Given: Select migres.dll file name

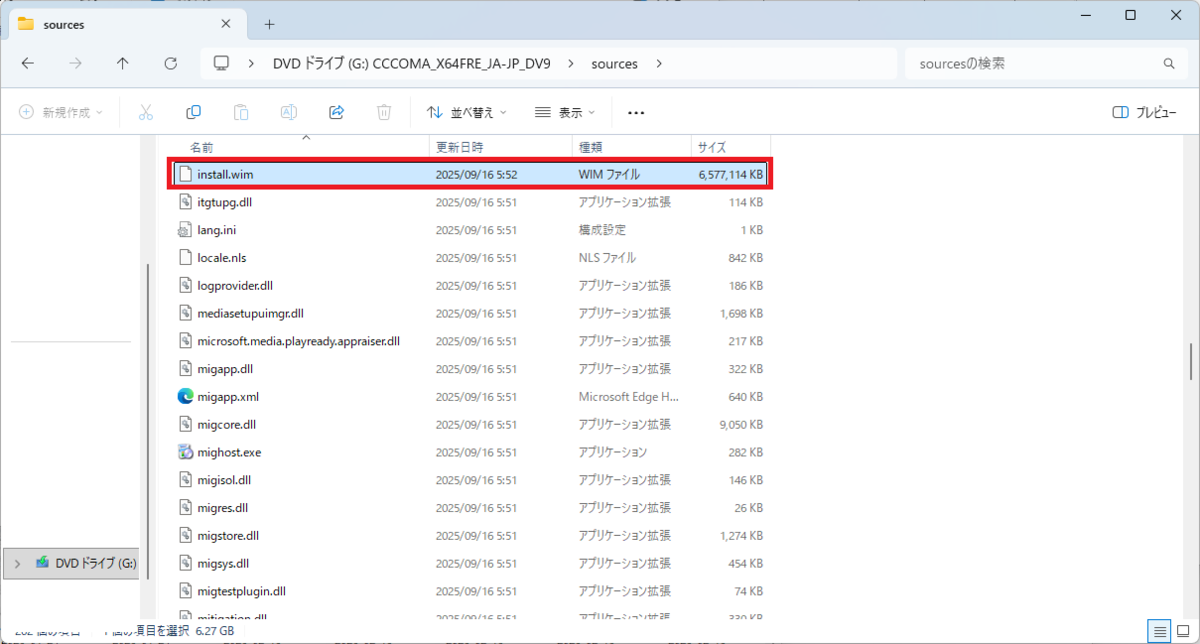Looking at the screenshot, I should pyautogui.click(x=222, y=508).
